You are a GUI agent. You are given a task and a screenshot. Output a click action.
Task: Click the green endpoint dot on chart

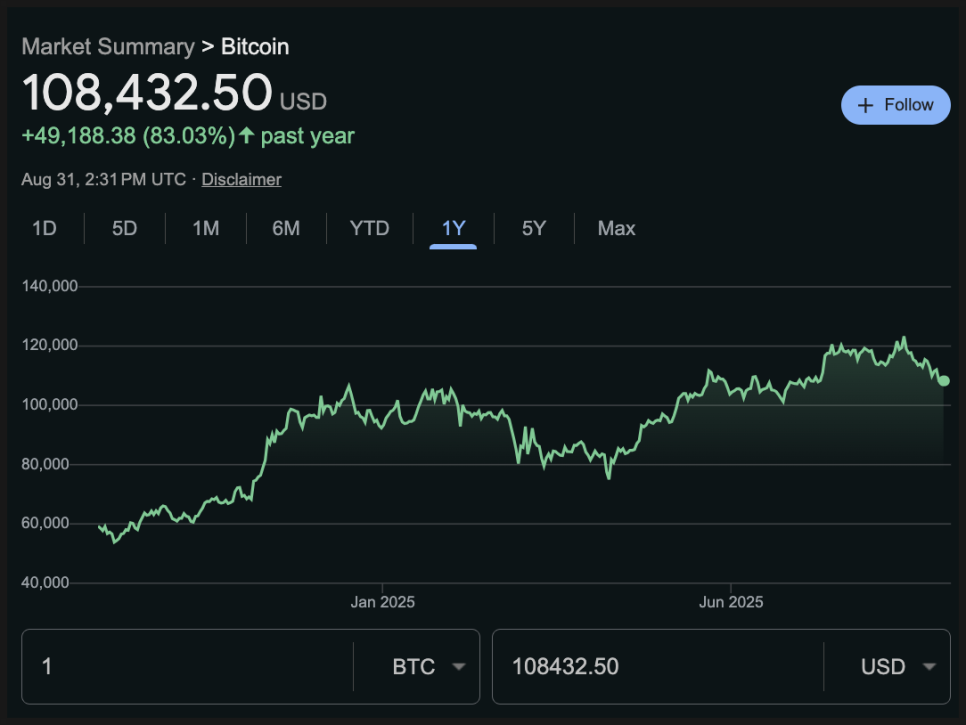click(x=944, y=381)
